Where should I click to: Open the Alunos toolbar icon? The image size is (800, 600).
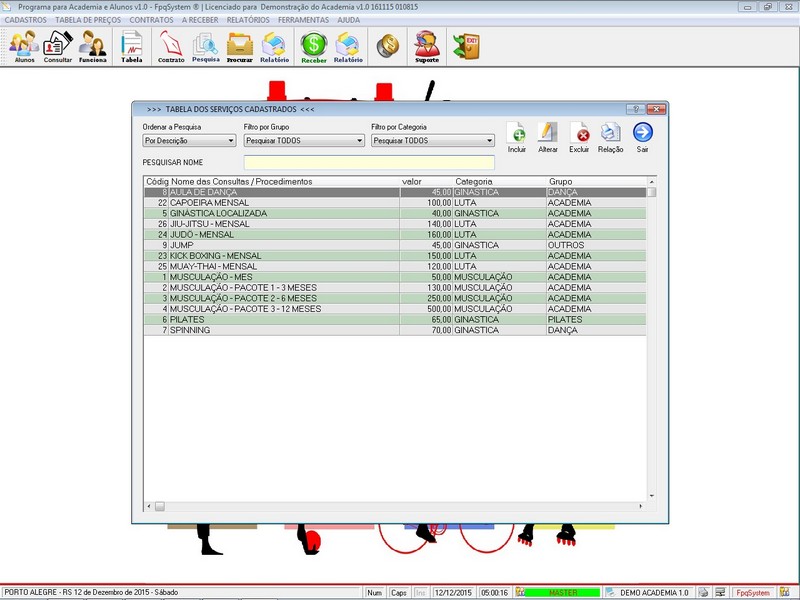click(24, 46)
